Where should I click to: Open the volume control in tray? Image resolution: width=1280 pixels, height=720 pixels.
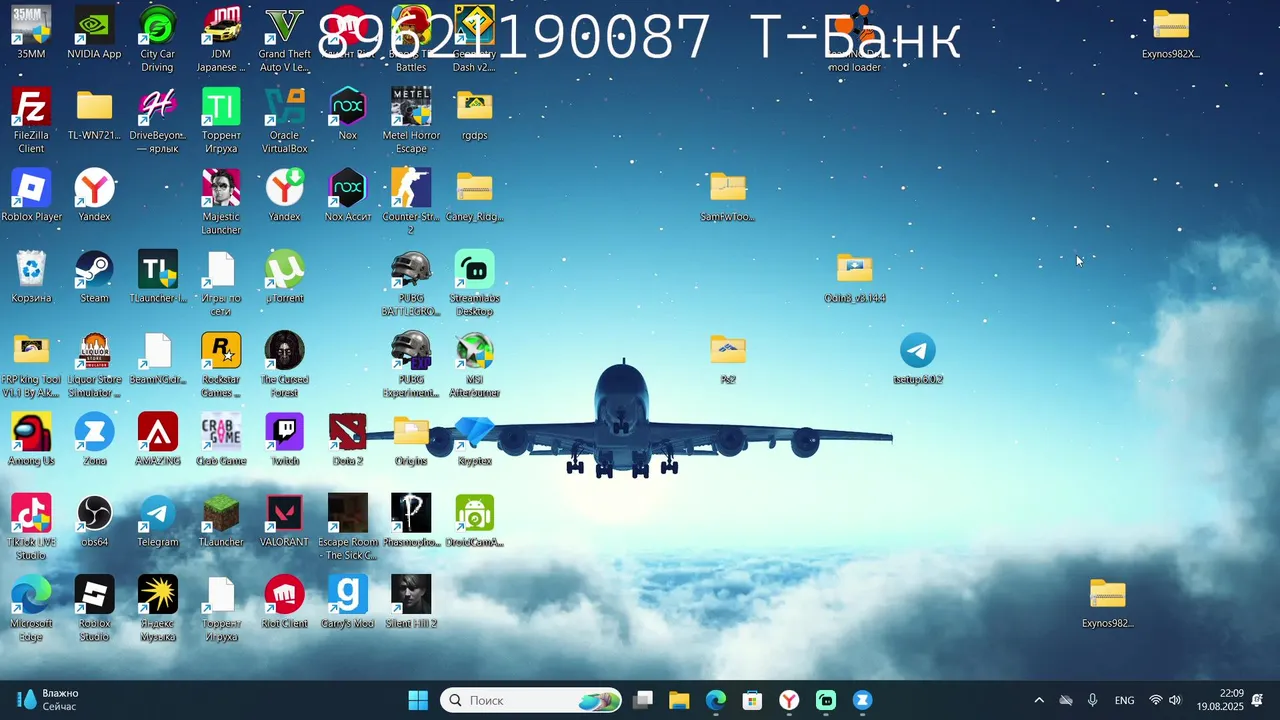tap(1175, 700)
